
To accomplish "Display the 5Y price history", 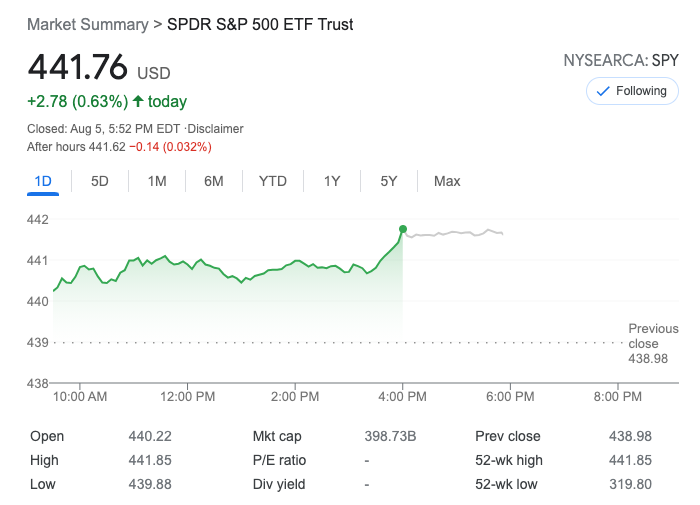I will tap(389, 181).
